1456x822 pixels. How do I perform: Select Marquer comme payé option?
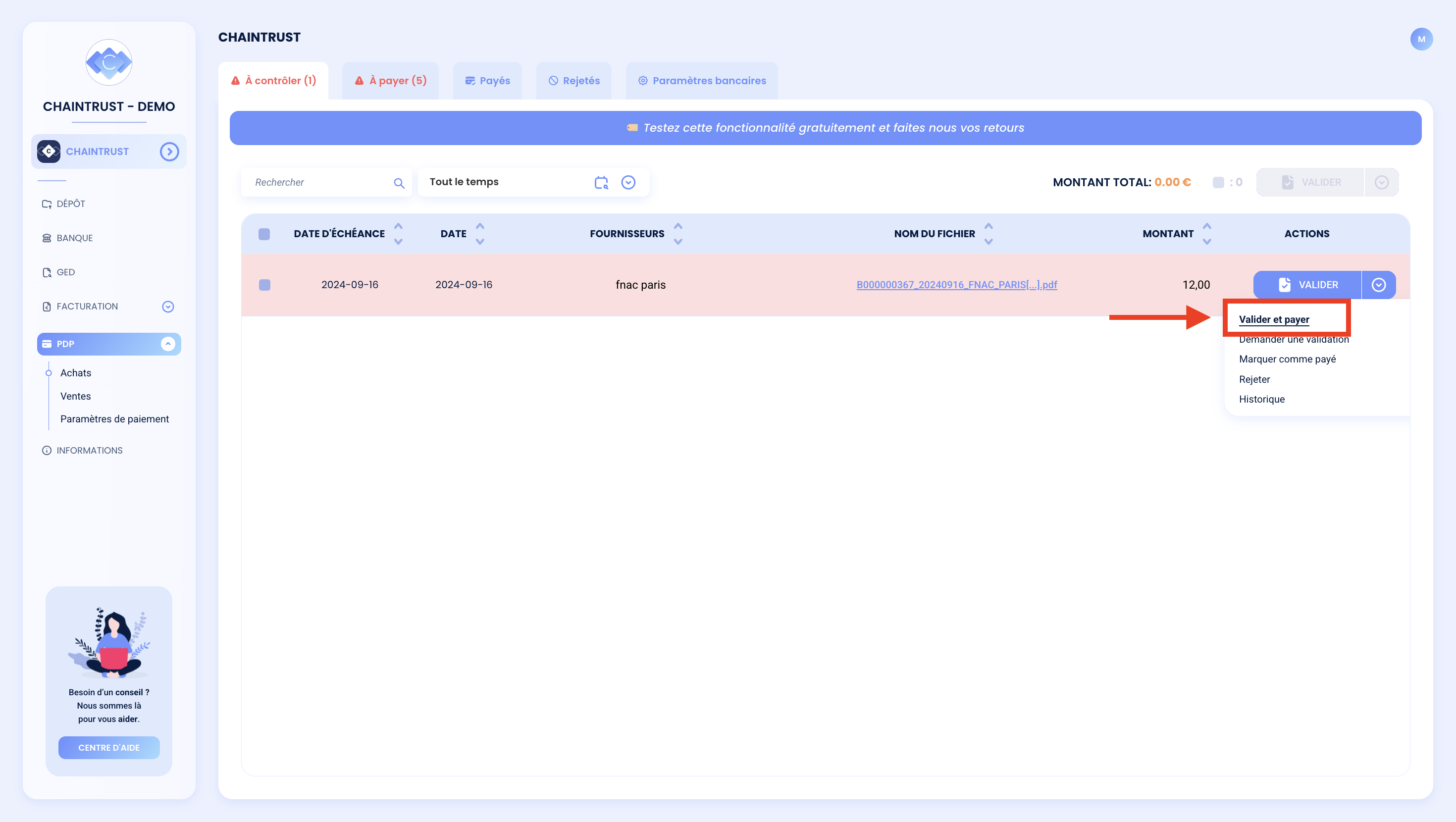coord(1287,359)
